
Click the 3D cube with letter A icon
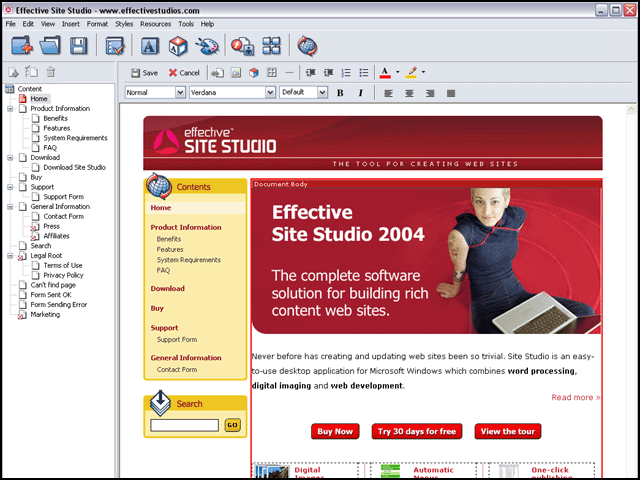(178, 46)
